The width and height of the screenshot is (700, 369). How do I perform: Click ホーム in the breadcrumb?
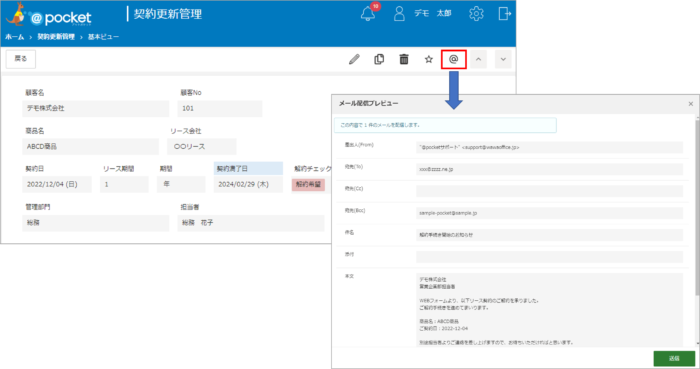(x=14, y=37)
